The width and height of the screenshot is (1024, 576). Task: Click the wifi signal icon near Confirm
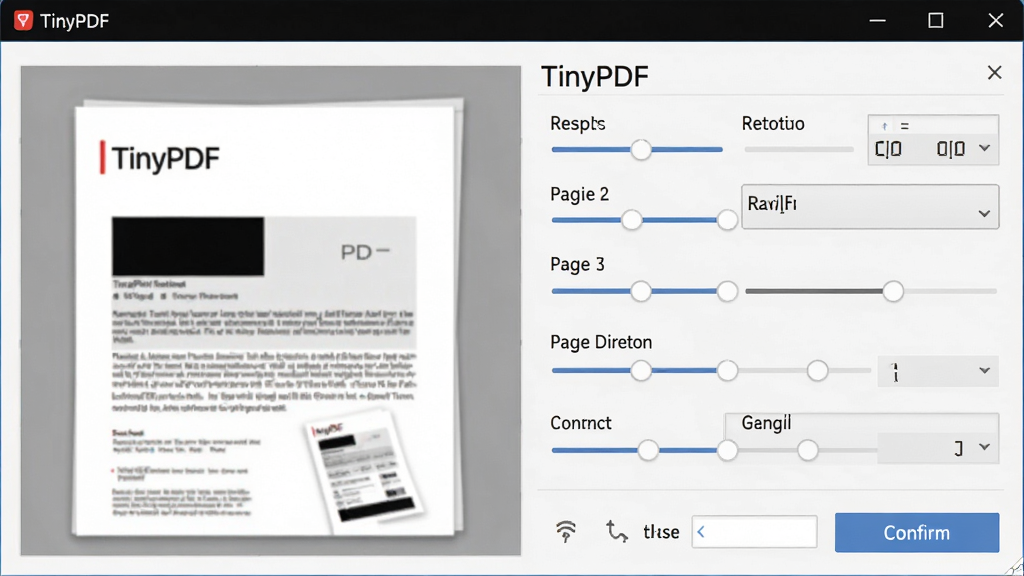566,532
